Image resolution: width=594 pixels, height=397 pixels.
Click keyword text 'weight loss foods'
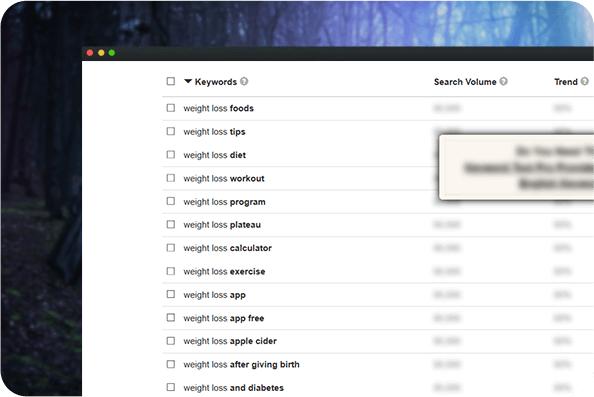[219, 108]
